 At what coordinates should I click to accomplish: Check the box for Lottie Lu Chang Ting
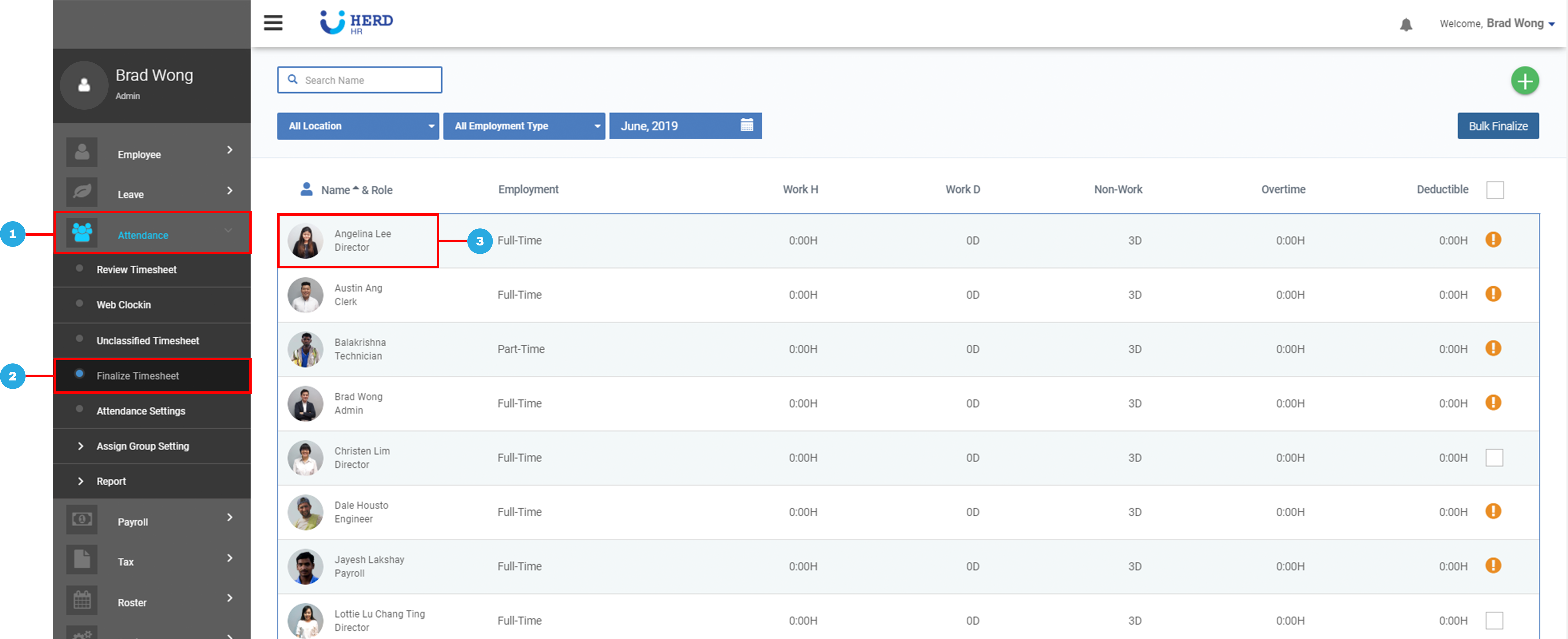(1494, 621)
